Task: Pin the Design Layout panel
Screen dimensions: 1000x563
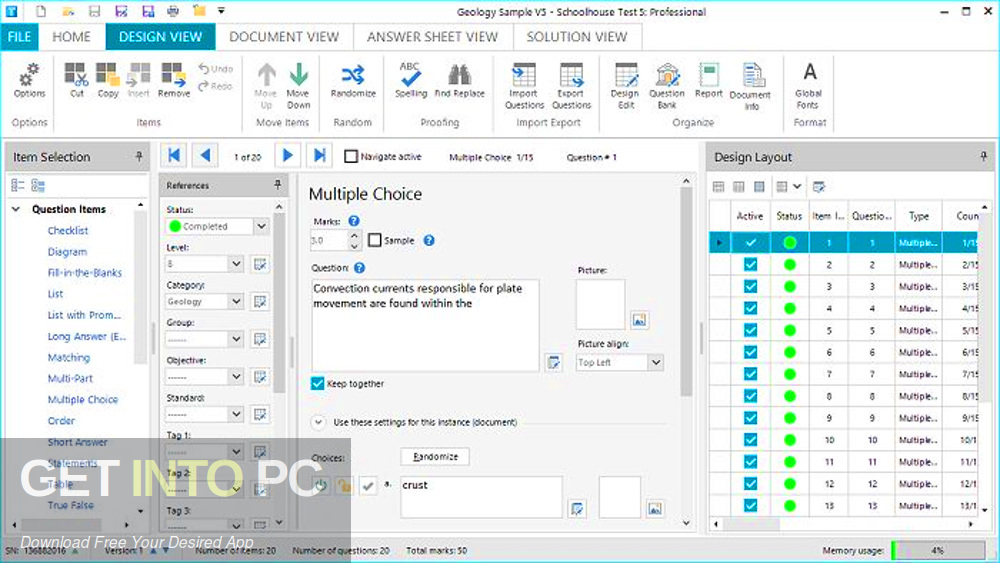Action: tap(983, 157)
